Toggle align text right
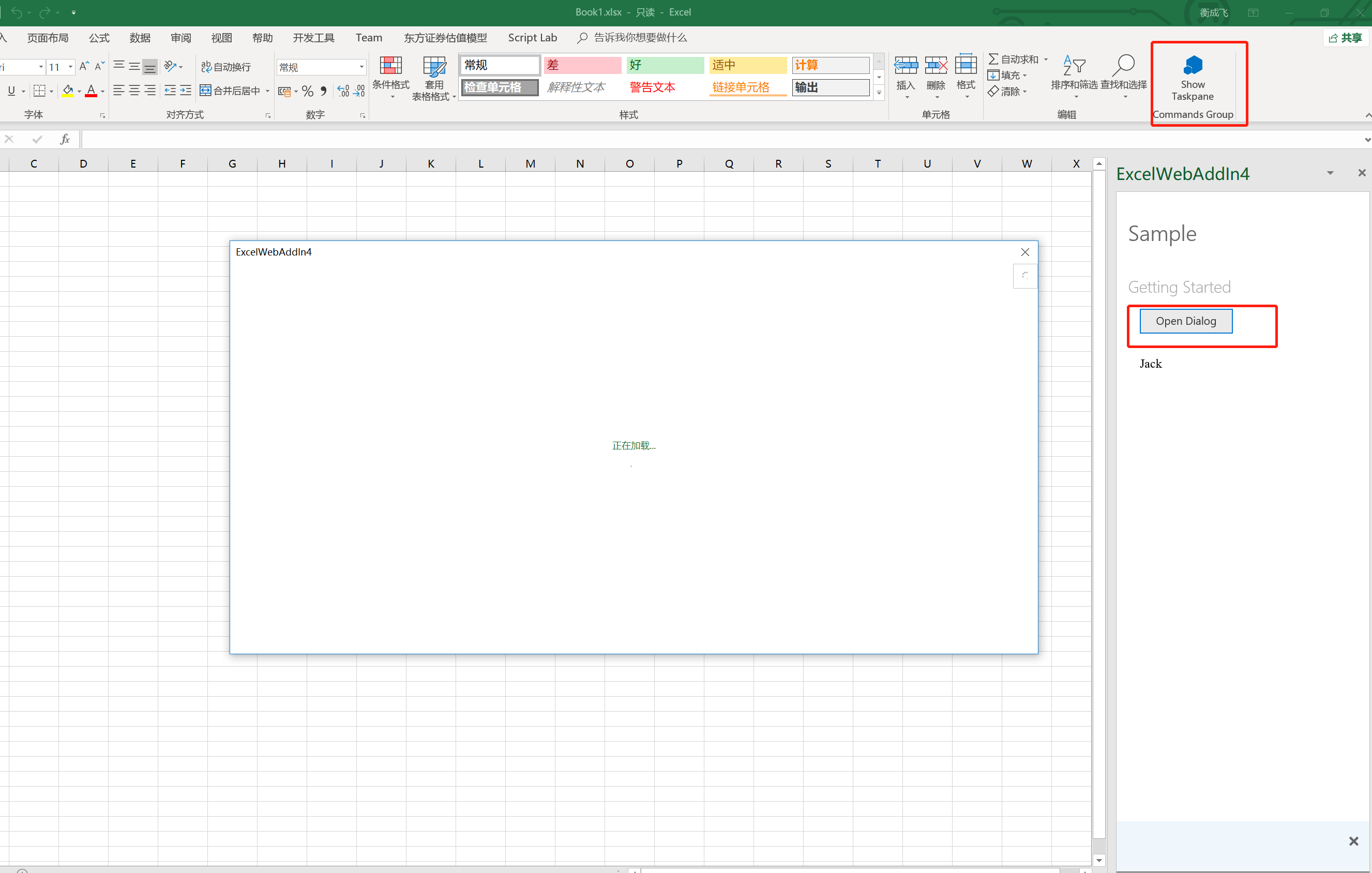The height and width of the screenshot is (873, 1372). 150,91
